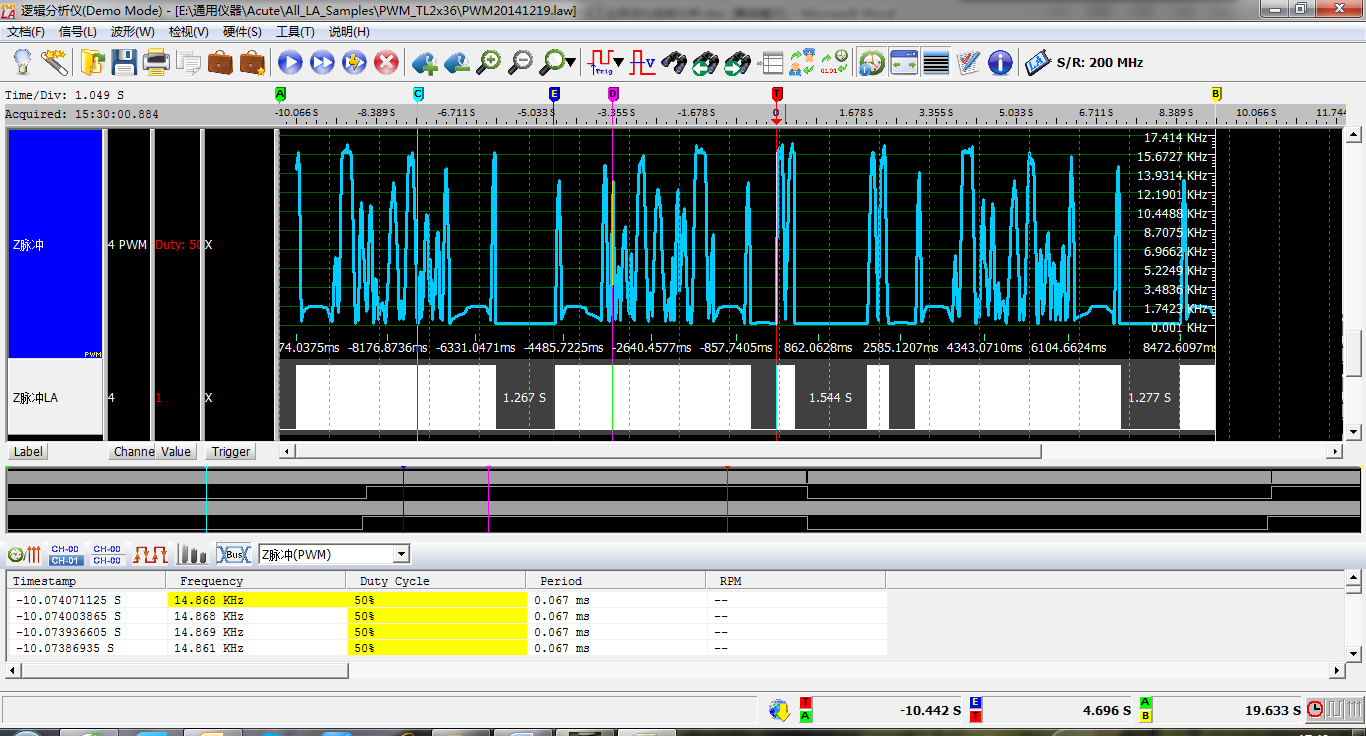
Task: Click the Value column button
Action: click(x=176, y=452)
